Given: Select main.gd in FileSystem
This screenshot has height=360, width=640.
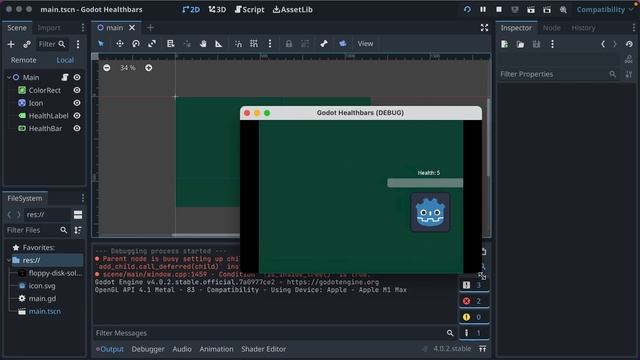Looking at the screenshot, I should coord(42,298).
